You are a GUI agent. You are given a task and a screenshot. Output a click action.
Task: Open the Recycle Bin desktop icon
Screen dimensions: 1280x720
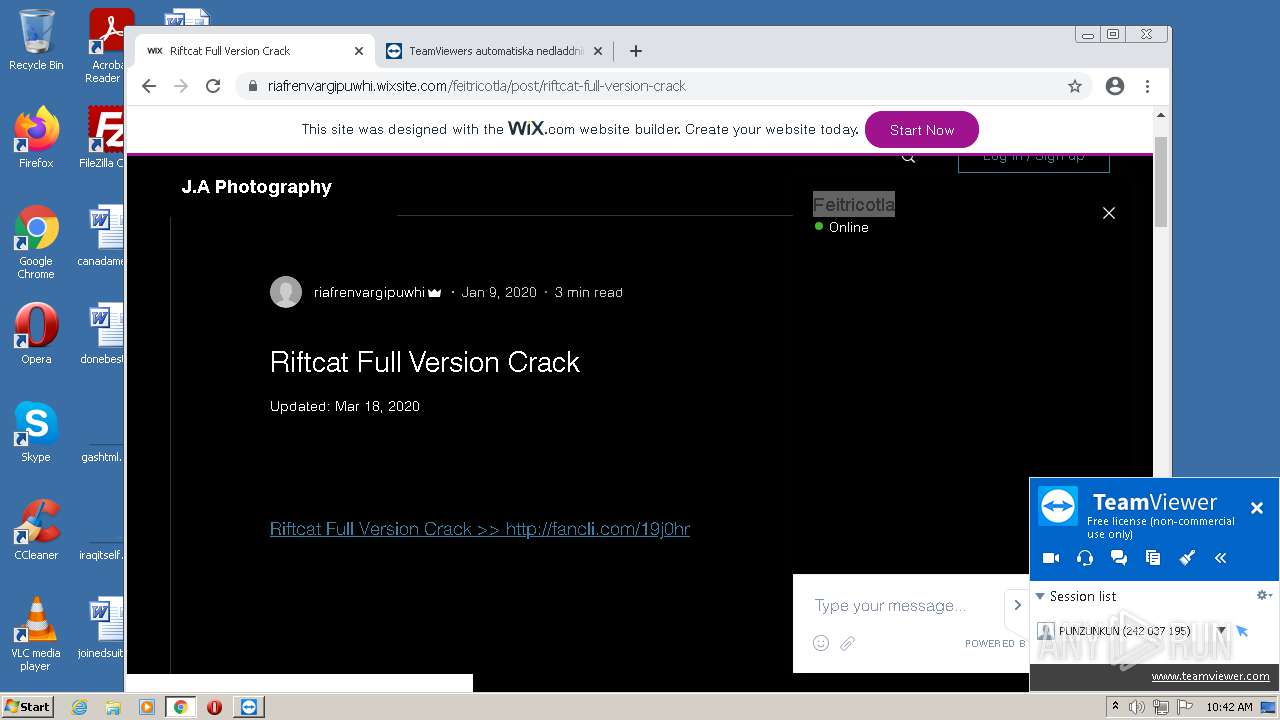[36, 40]
